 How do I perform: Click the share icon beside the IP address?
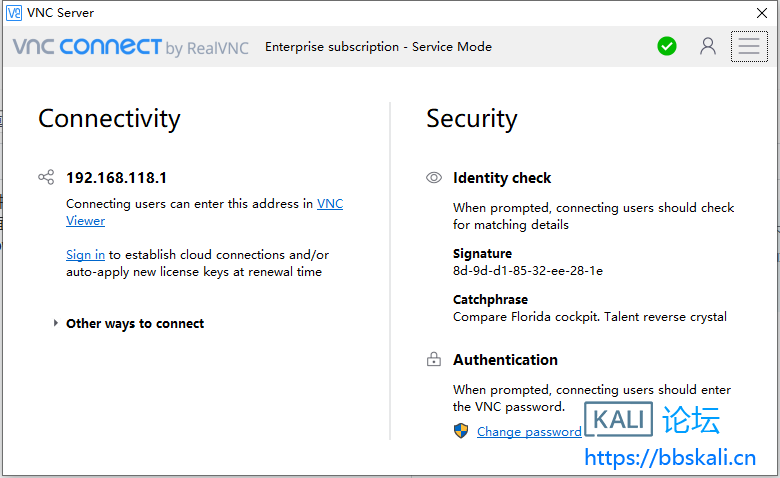pos(46,178)
